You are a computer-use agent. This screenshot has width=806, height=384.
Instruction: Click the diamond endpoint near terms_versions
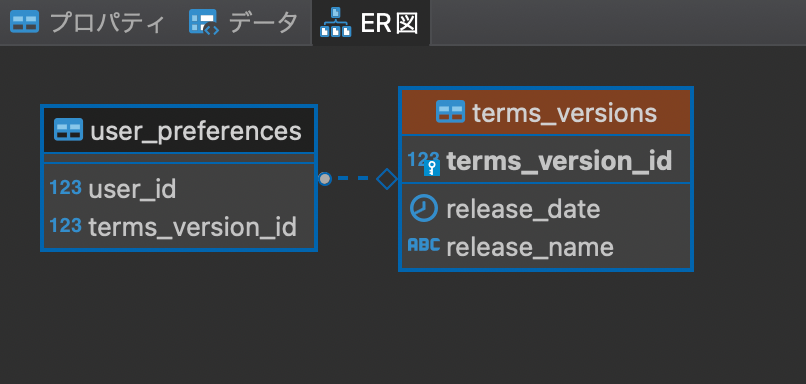pos(387,179)
